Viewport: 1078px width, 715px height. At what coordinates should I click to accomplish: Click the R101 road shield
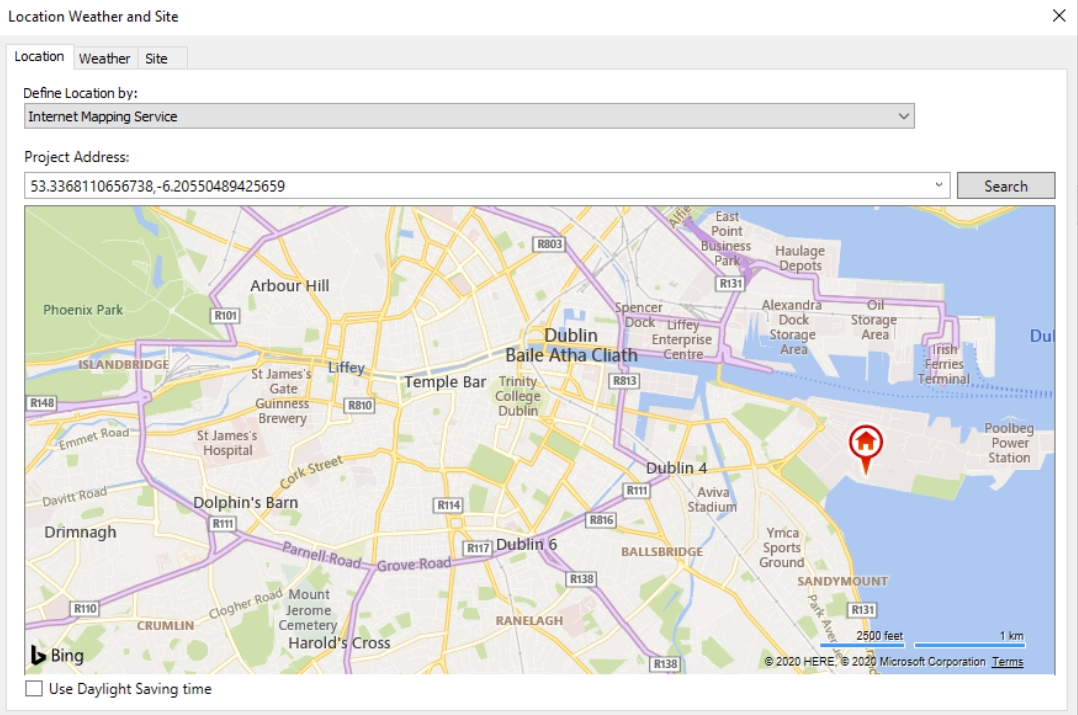click(x=226, y=316)
